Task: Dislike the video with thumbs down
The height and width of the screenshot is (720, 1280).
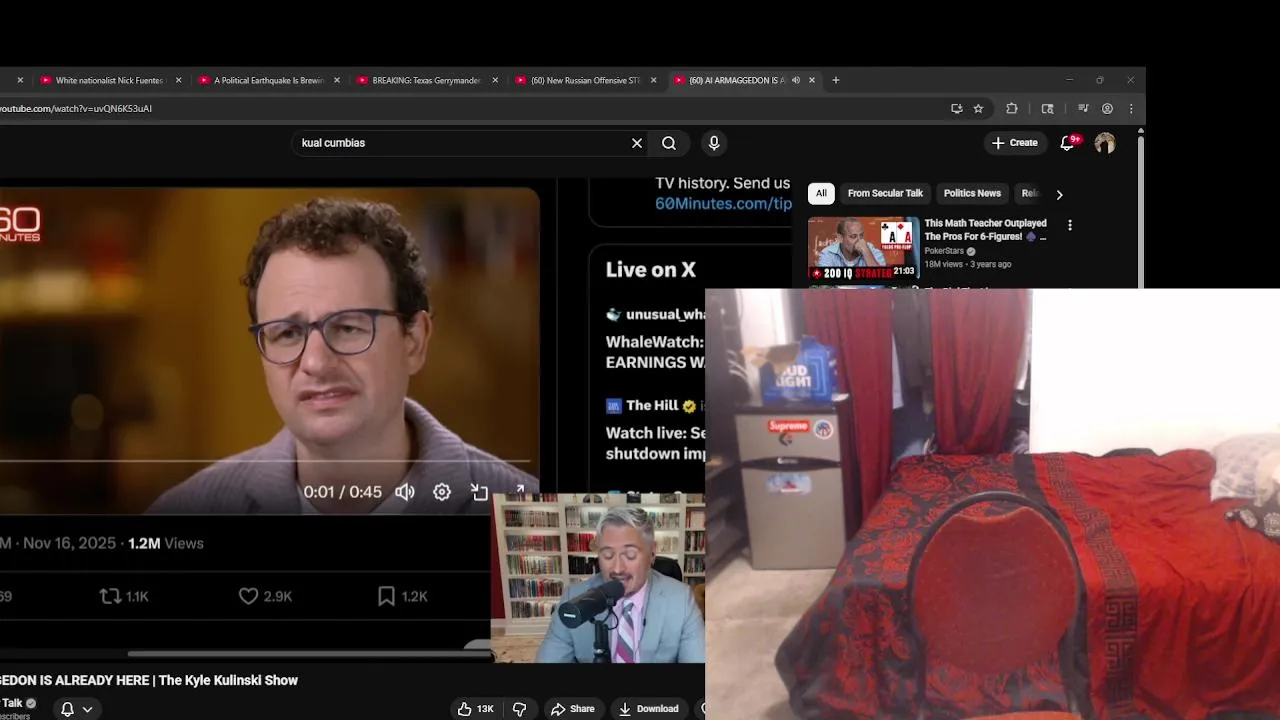Action: pos(519,709)
